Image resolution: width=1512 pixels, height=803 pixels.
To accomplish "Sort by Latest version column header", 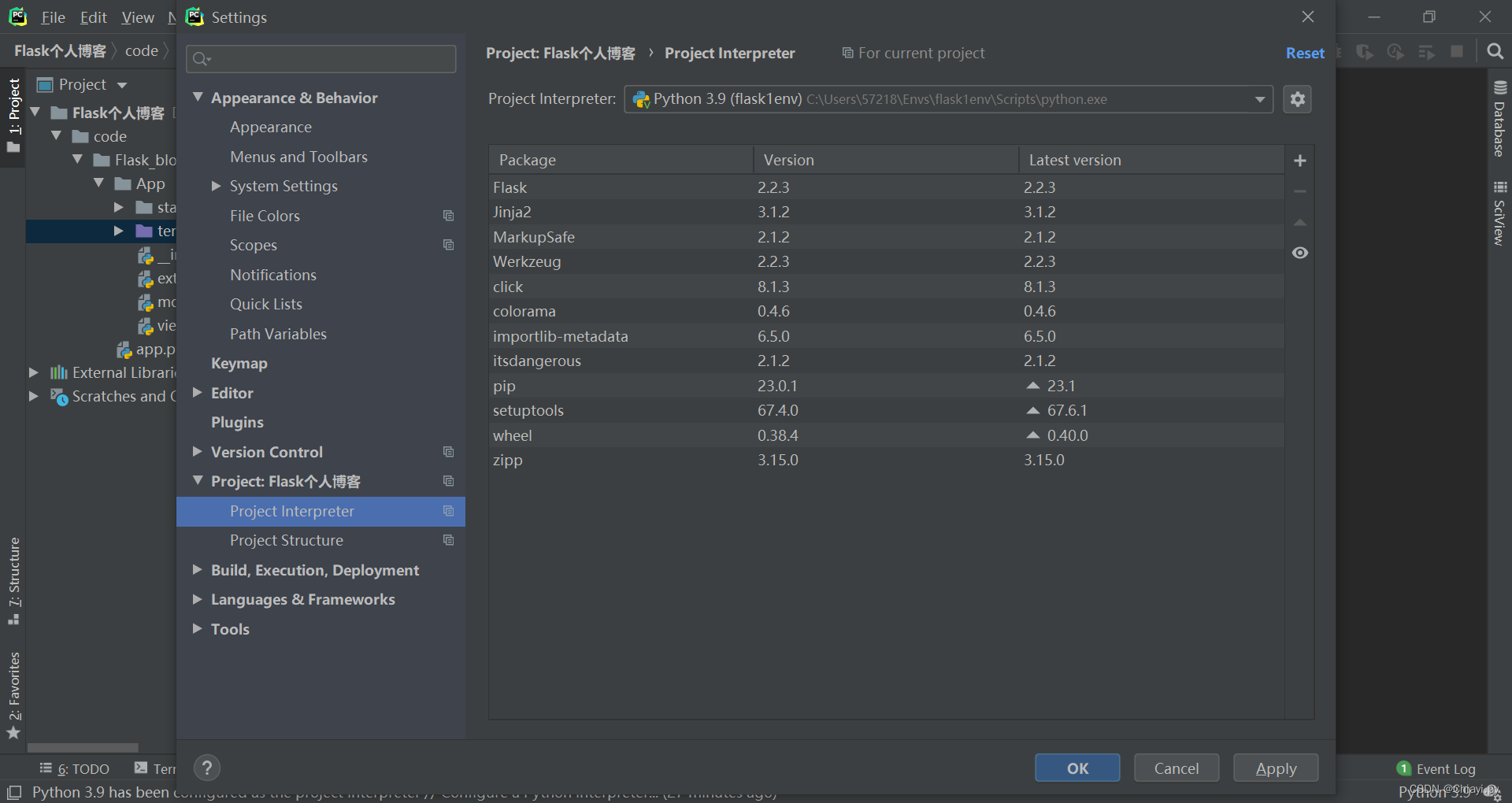I will 1151,160.
